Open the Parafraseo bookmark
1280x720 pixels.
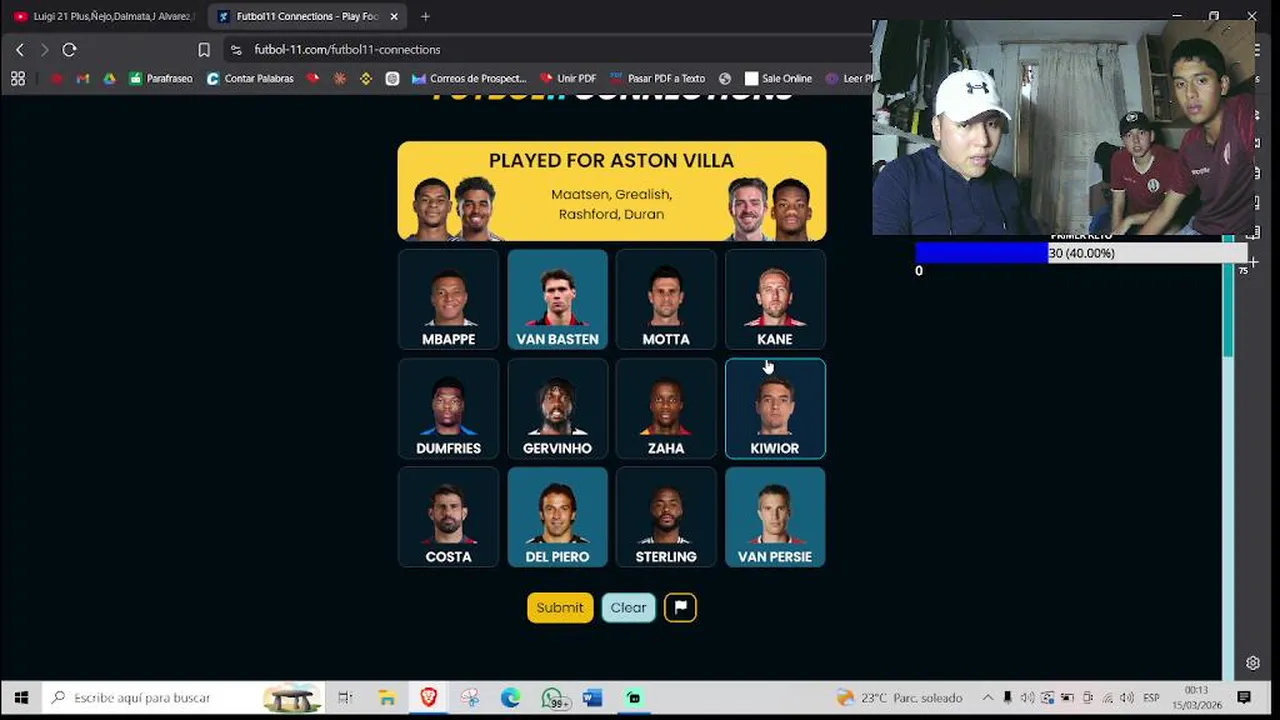pos(161,78)
